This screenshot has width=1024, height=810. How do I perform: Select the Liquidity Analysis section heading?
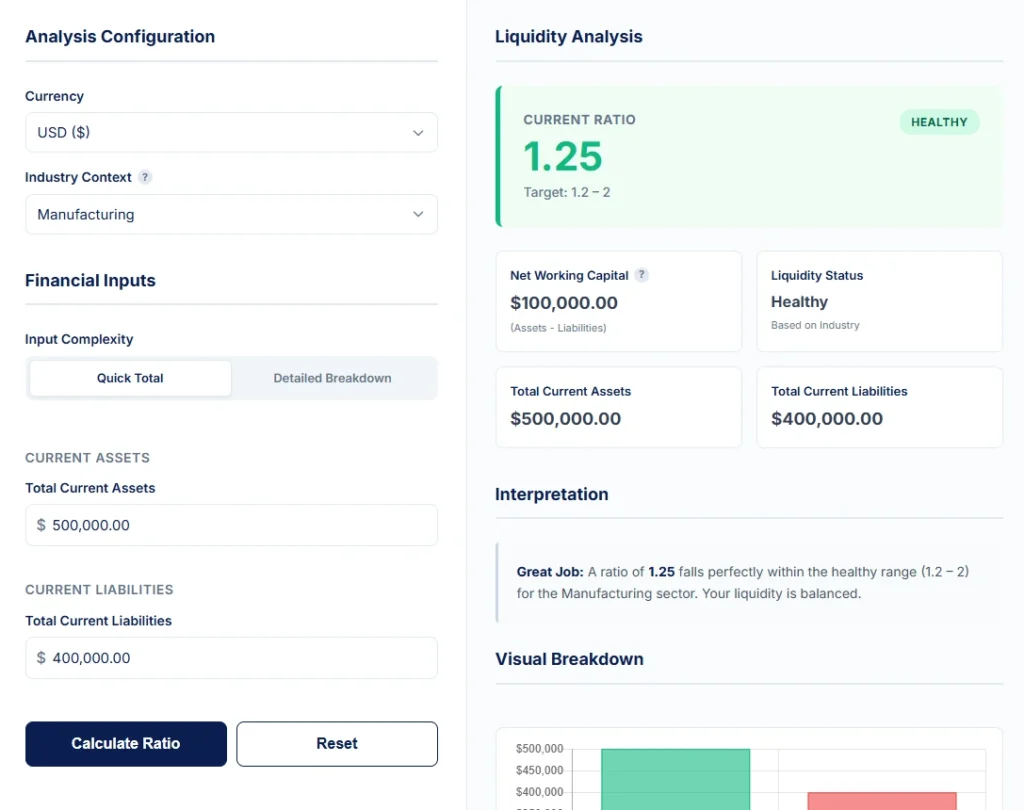tap(568, 36)
